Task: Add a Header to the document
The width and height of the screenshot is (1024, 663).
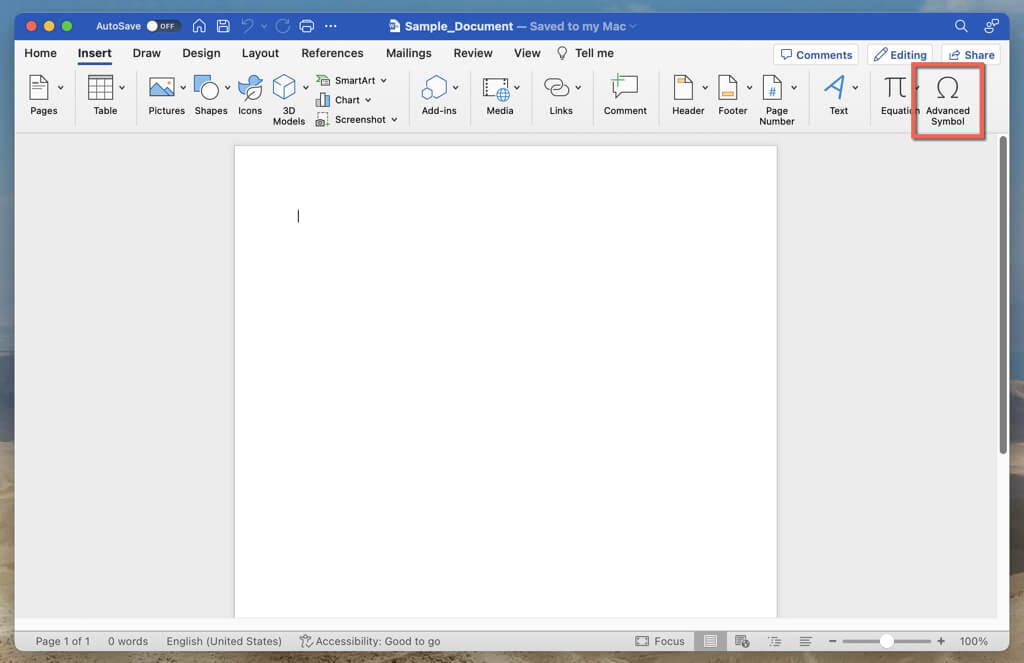Action: pyautogui.click(x=688, y=95)
